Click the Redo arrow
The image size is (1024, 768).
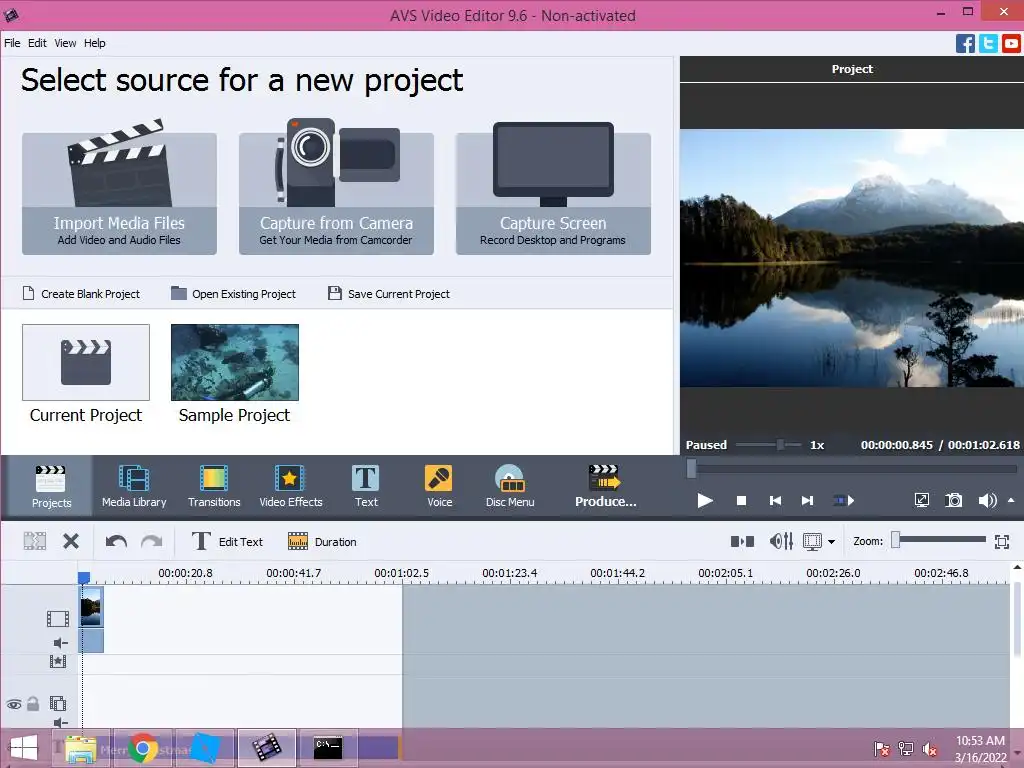pyautogui.click(x=152, y=541)
